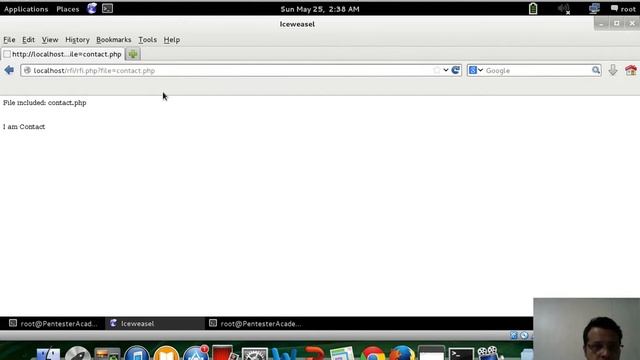
Task: Open the Tools menu
Action: [147, 40]
